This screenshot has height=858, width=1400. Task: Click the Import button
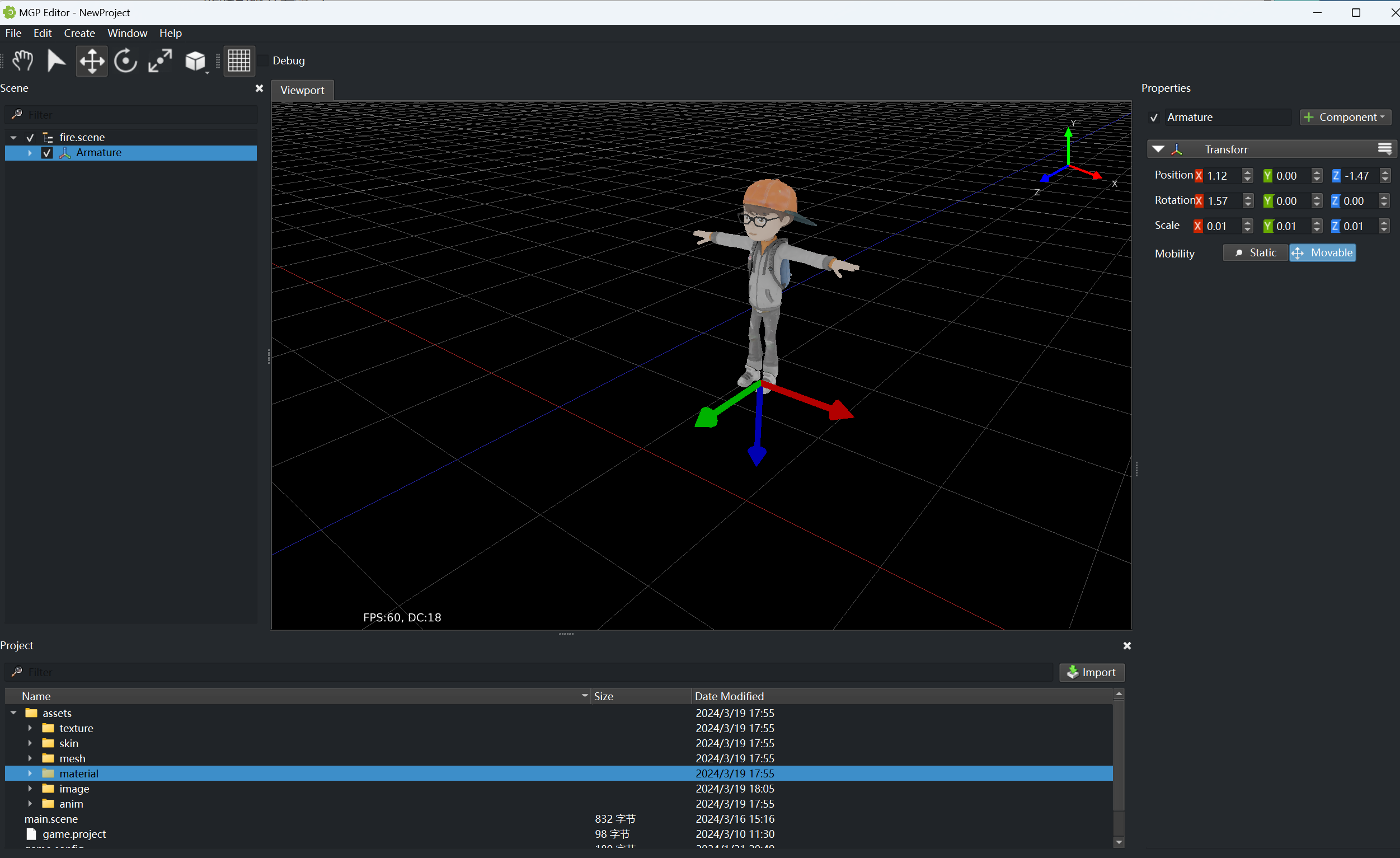[1091, 672]
